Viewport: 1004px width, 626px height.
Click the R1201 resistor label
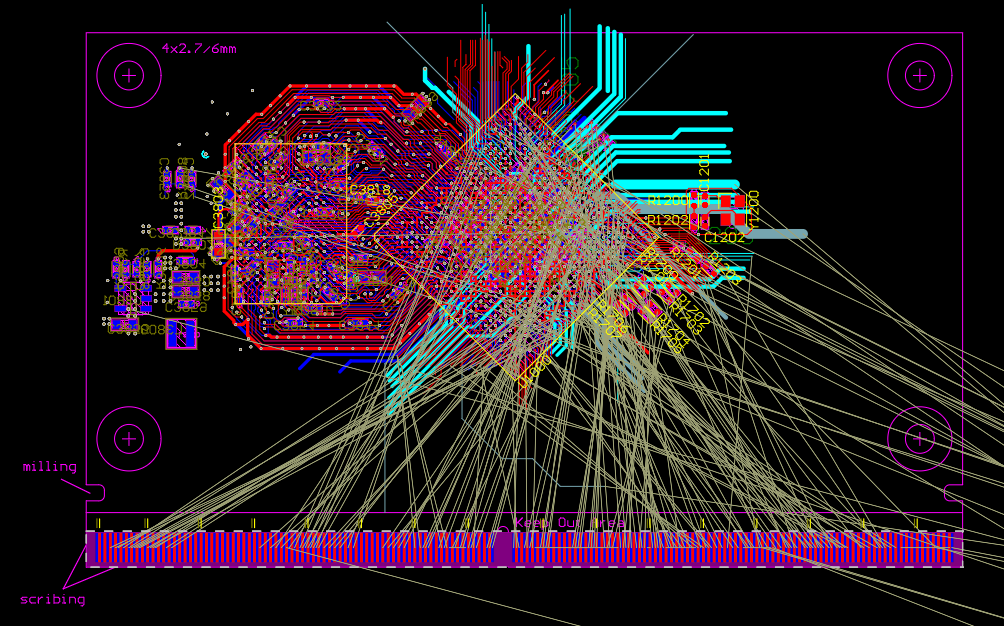pos(684,262)
